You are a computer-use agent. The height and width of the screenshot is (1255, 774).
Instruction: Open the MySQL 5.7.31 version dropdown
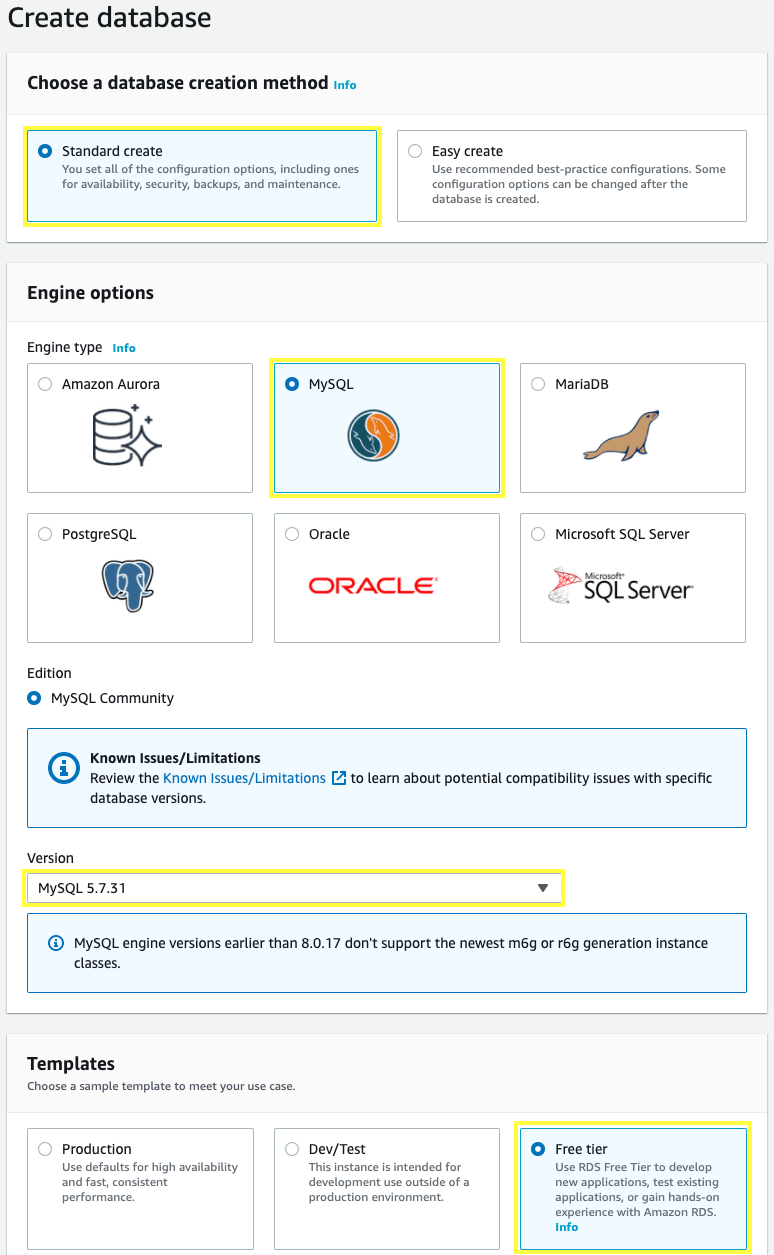click(294, 888)
